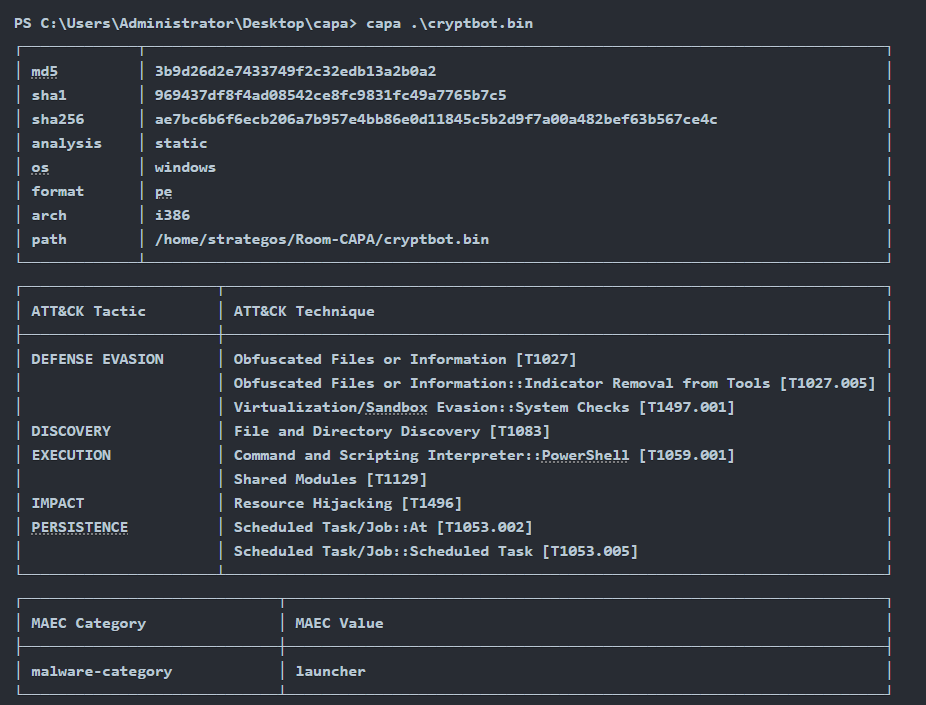The width and height of the screenshot is (926, 705).
Task: Click Virtualization/Sandbox Evasion::System Checks [T1497.001]
Action: (x=484, y=407)
